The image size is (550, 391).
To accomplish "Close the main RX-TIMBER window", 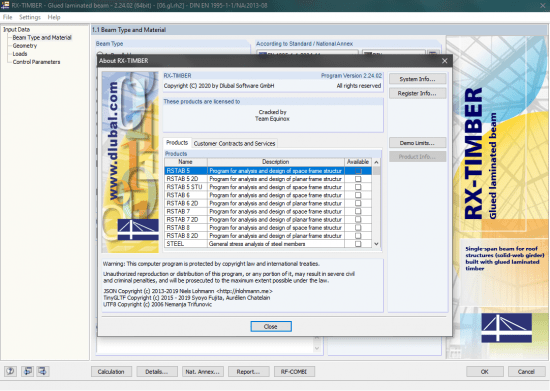I will pyautogui.click(x=542, y=5).
